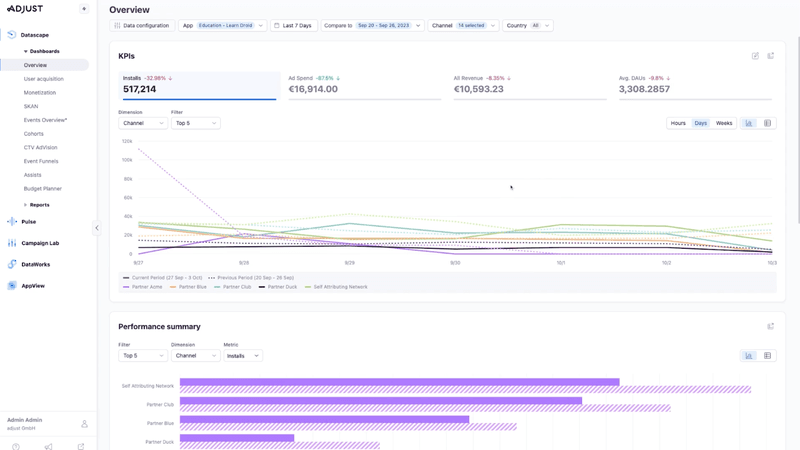The width and height of the screenshot is (800, 450).
Task: Open the Last 7 Days date picker
Action: [293, 26]
